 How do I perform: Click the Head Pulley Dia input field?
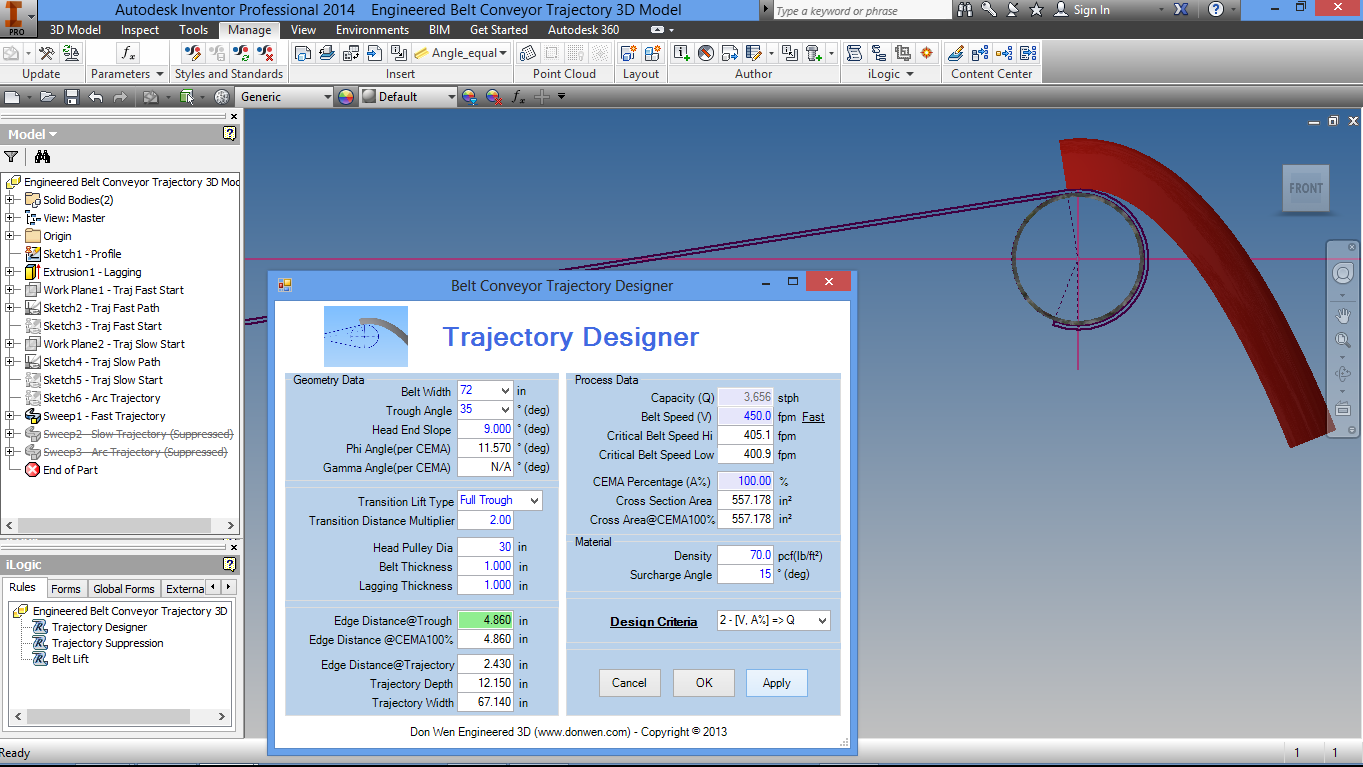485,547
